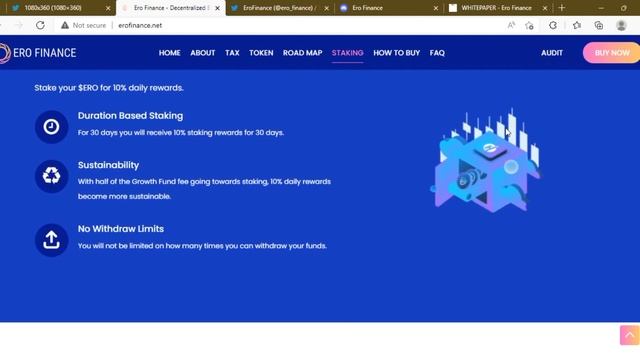Screen dimensions: 640x360
Task: Open the TOKEN navigation link
Action: click(x=261, y=53)
